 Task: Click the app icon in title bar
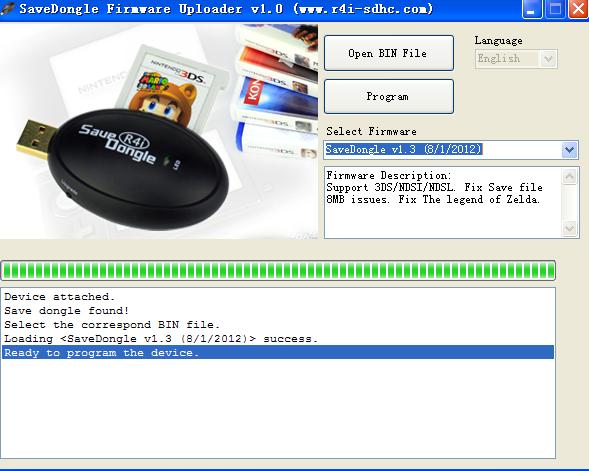[x=7, y=8]
